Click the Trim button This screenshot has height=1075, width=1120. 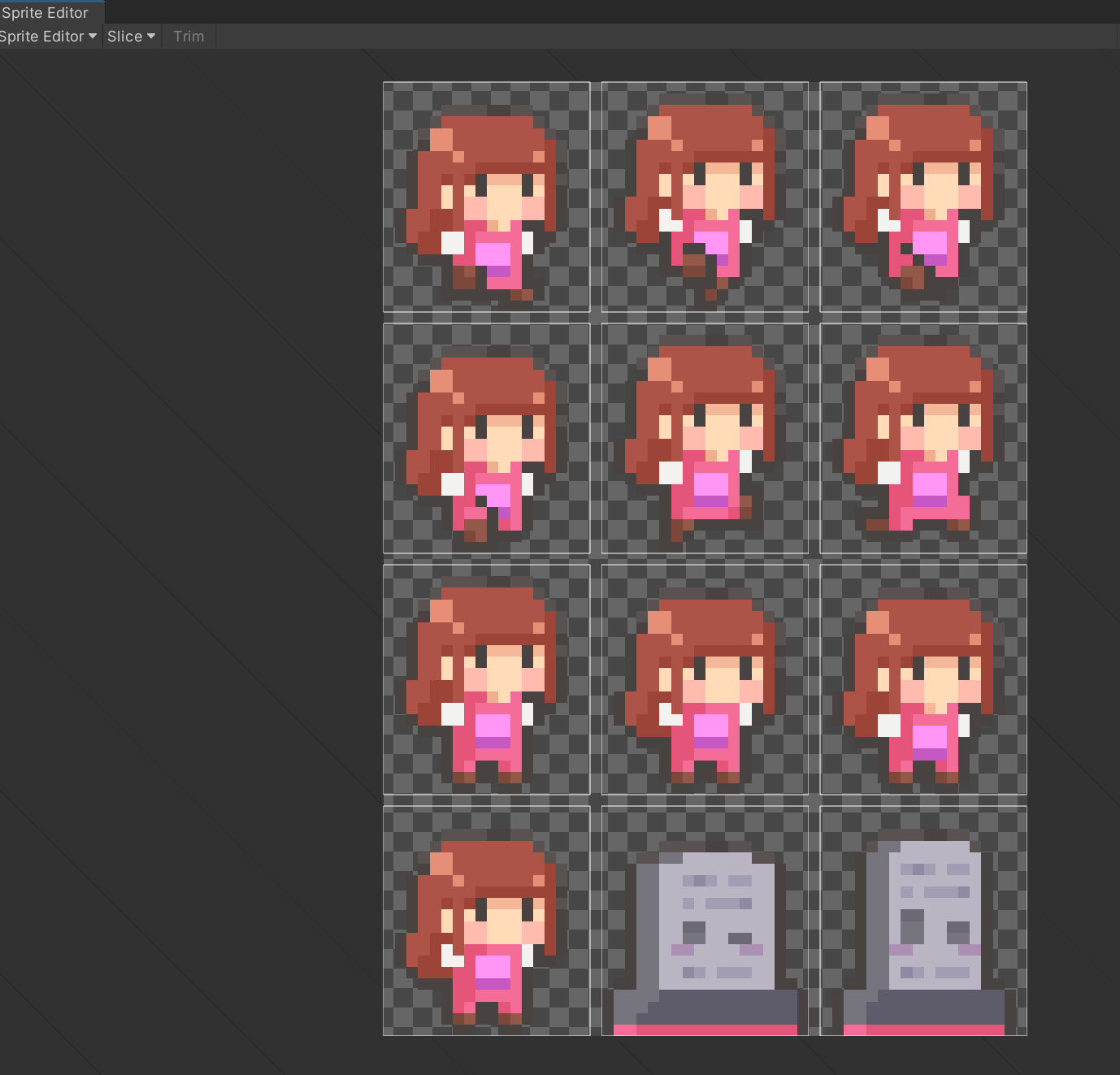[x=189, y=37]
